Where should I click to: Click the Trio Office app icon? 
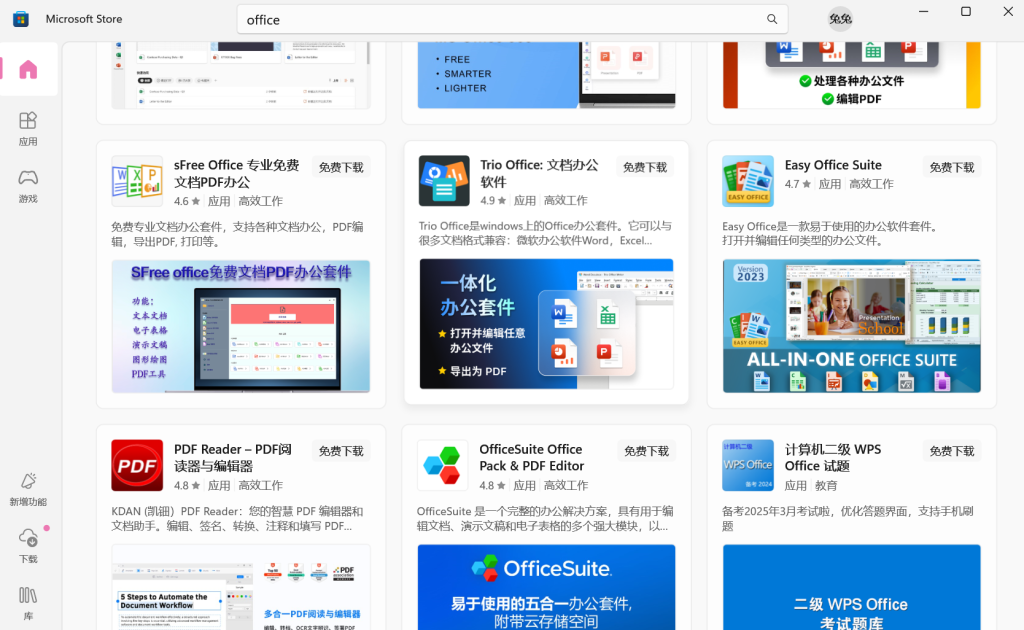click(444, 181)
